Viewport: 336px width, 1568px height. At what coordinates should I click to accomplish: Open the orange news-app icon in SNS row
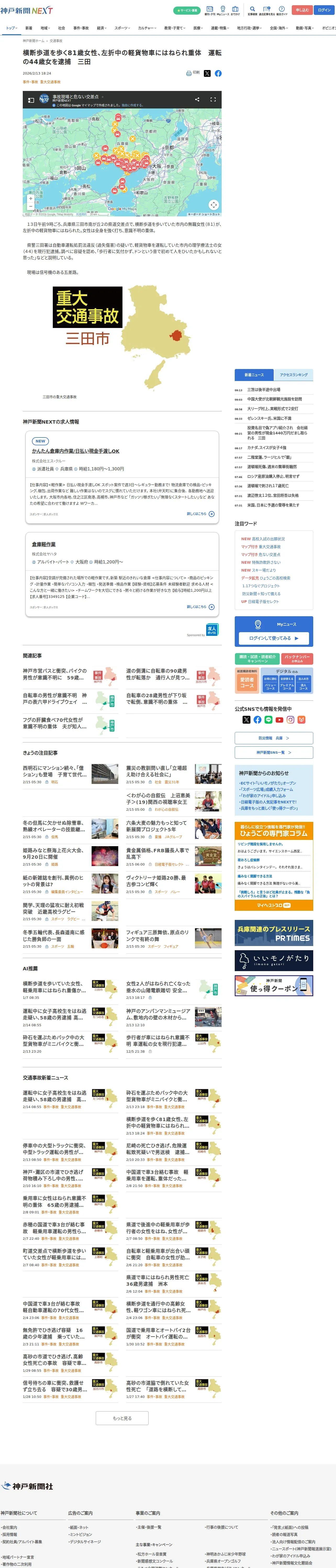301,720
